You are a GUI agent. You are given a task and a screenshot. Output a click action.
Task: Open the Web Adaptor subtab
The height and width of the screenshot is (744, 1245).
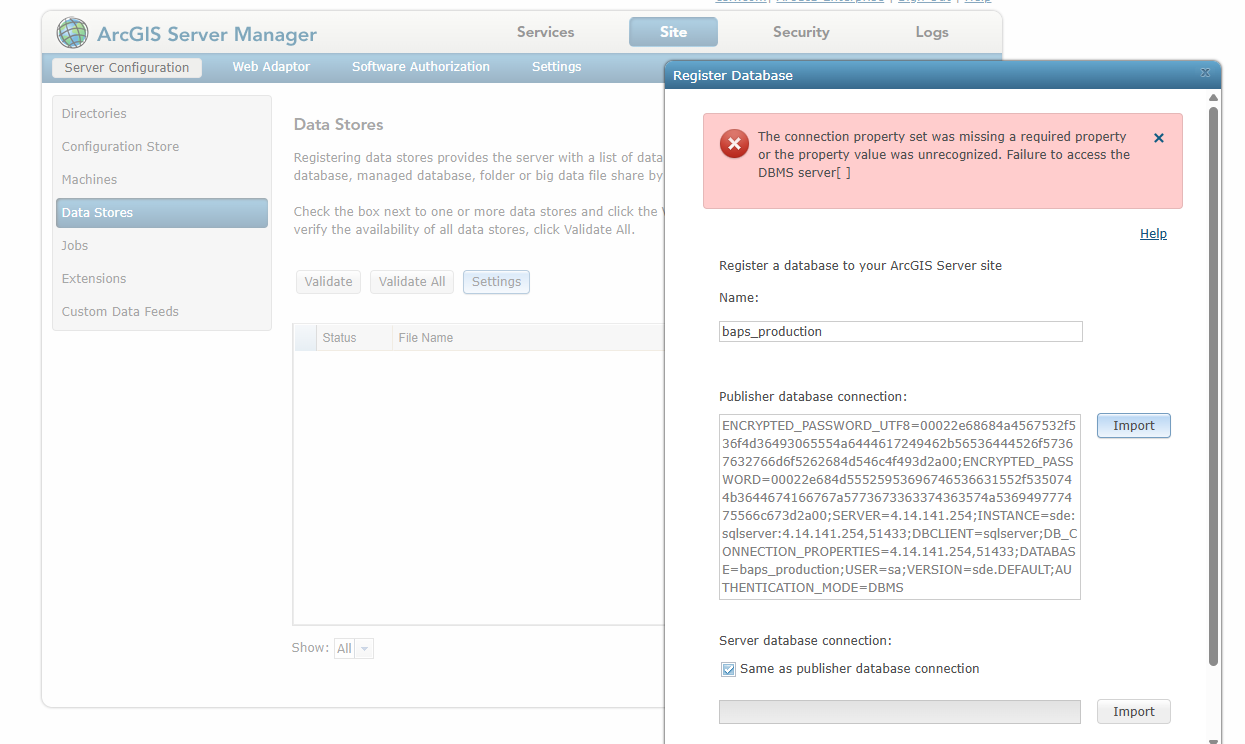pyautogui.click(x=271, y=67)
